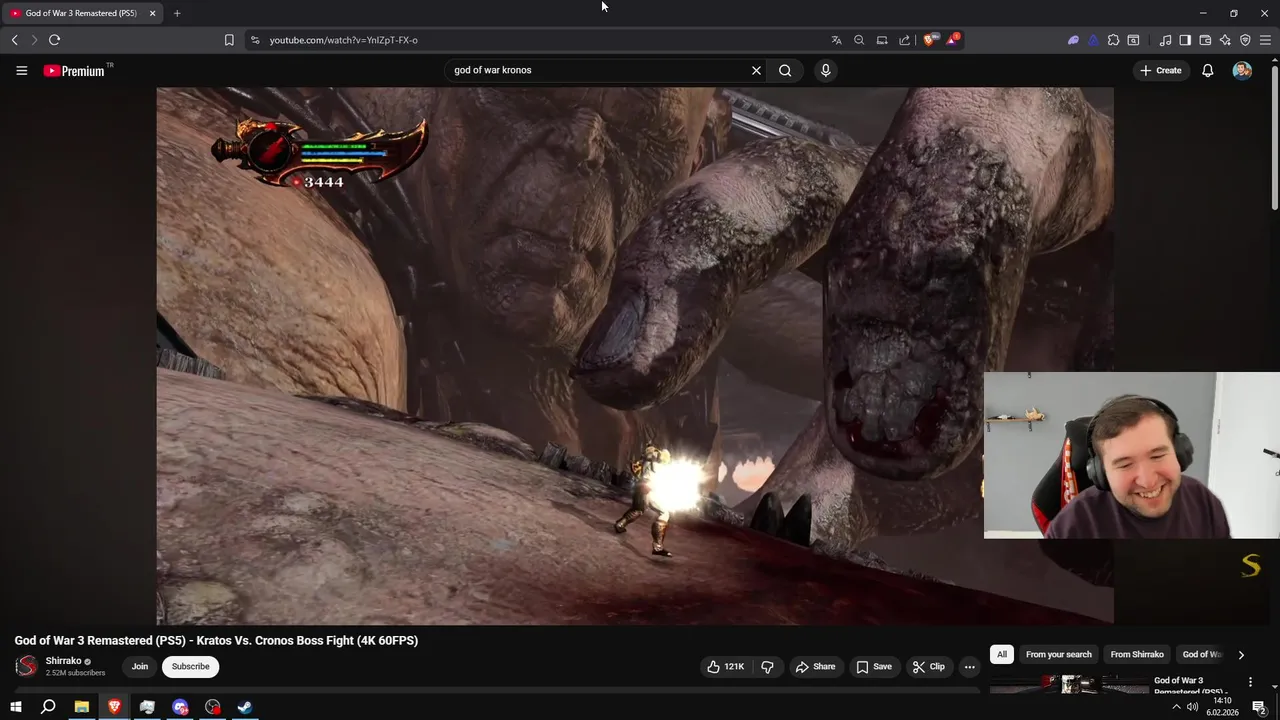This screenshot has height=720, width=1280.
Task: Open account avatar menu
Action: coord(1242,70)
